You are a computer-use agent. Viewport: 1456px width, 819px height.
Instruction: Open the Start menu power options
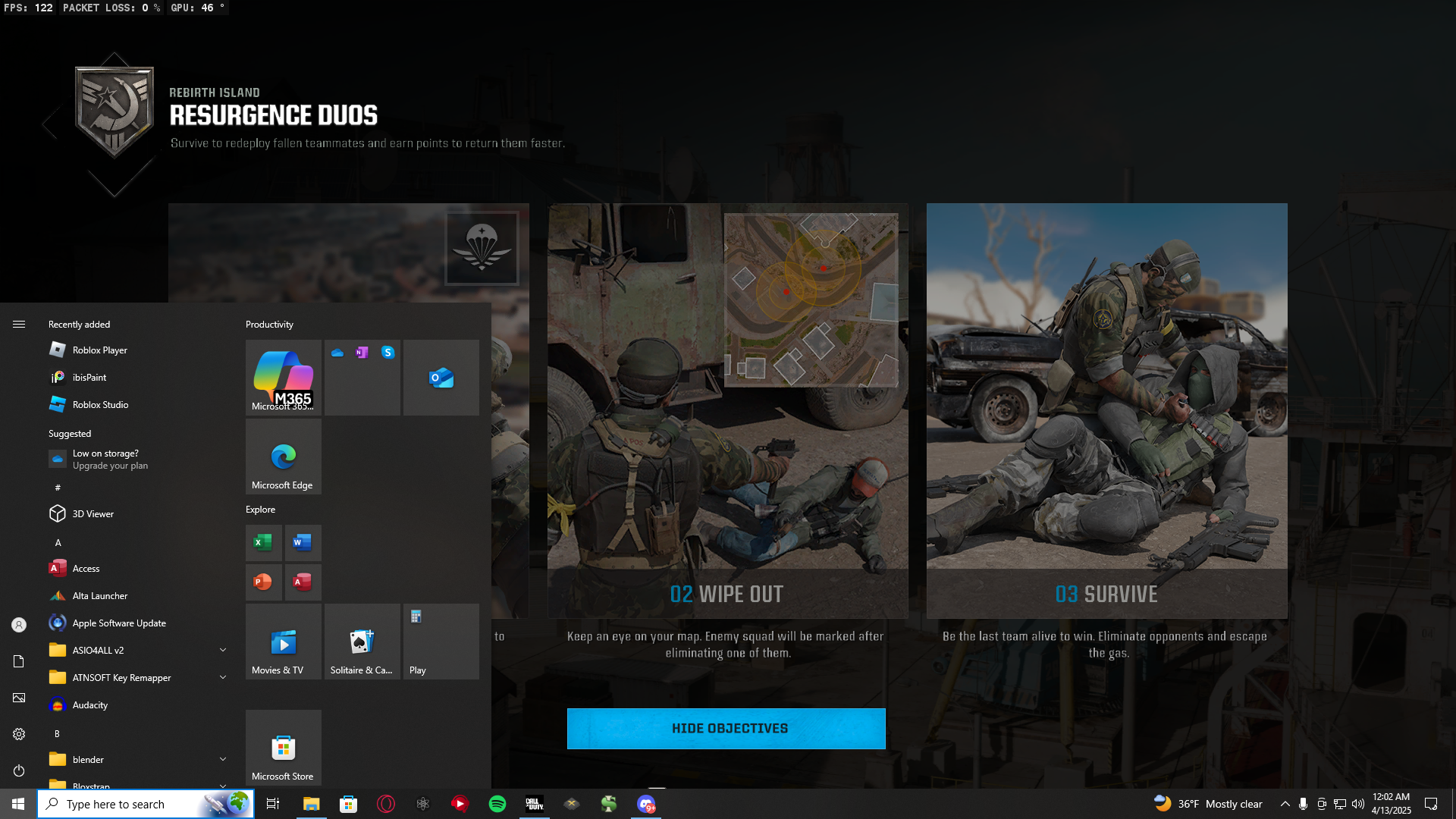click(x=19, y=770)
